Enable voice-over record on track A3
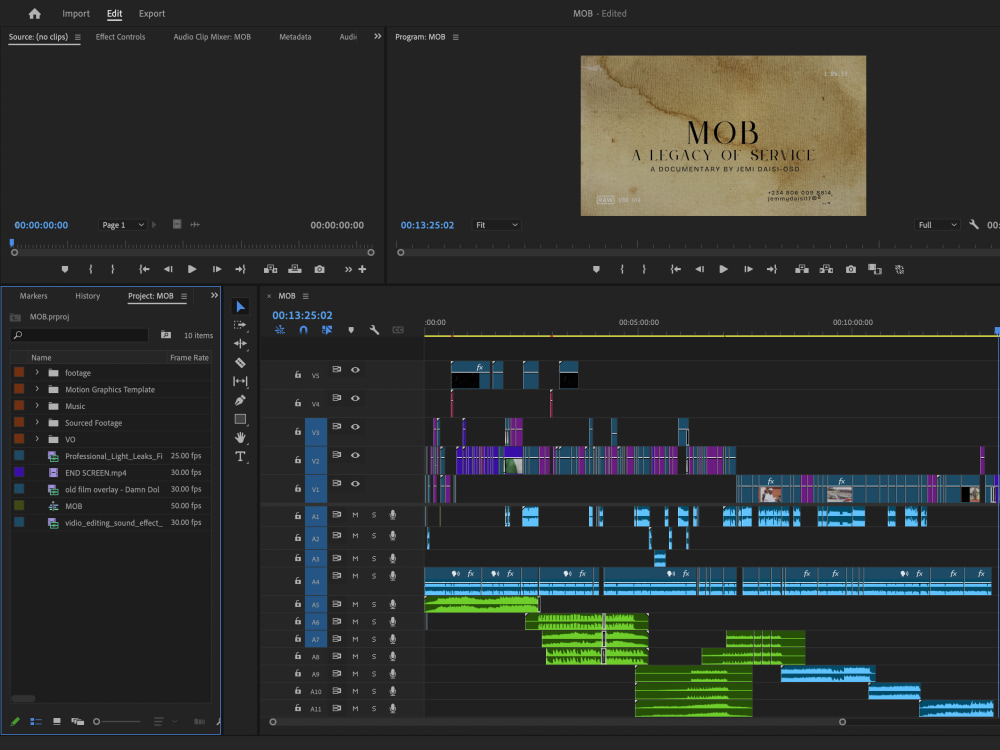The height and width of the screenshot is (750, 1000). click(393, 559)
